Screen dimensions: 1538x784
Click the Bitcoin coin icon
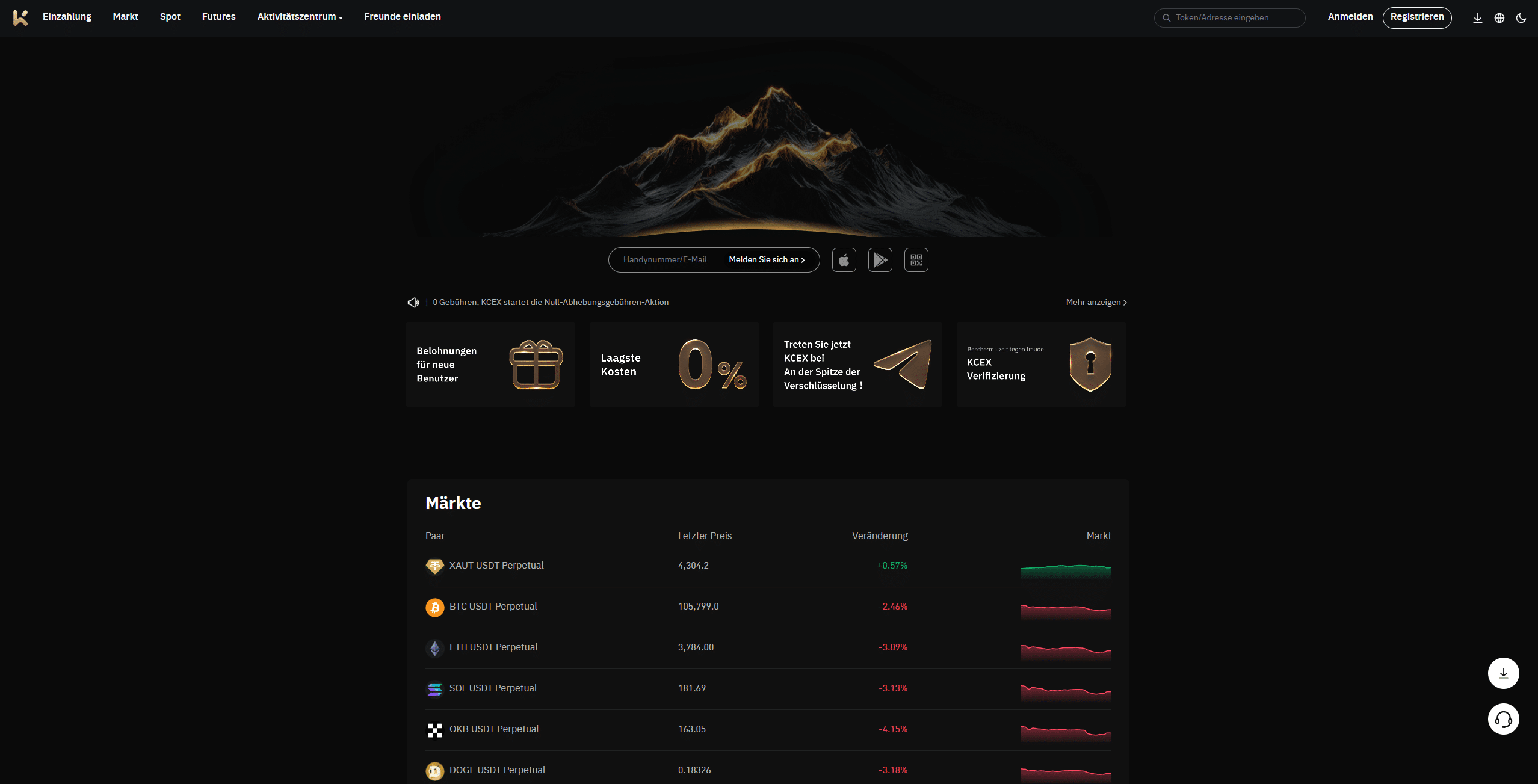(x=434, y=607)
